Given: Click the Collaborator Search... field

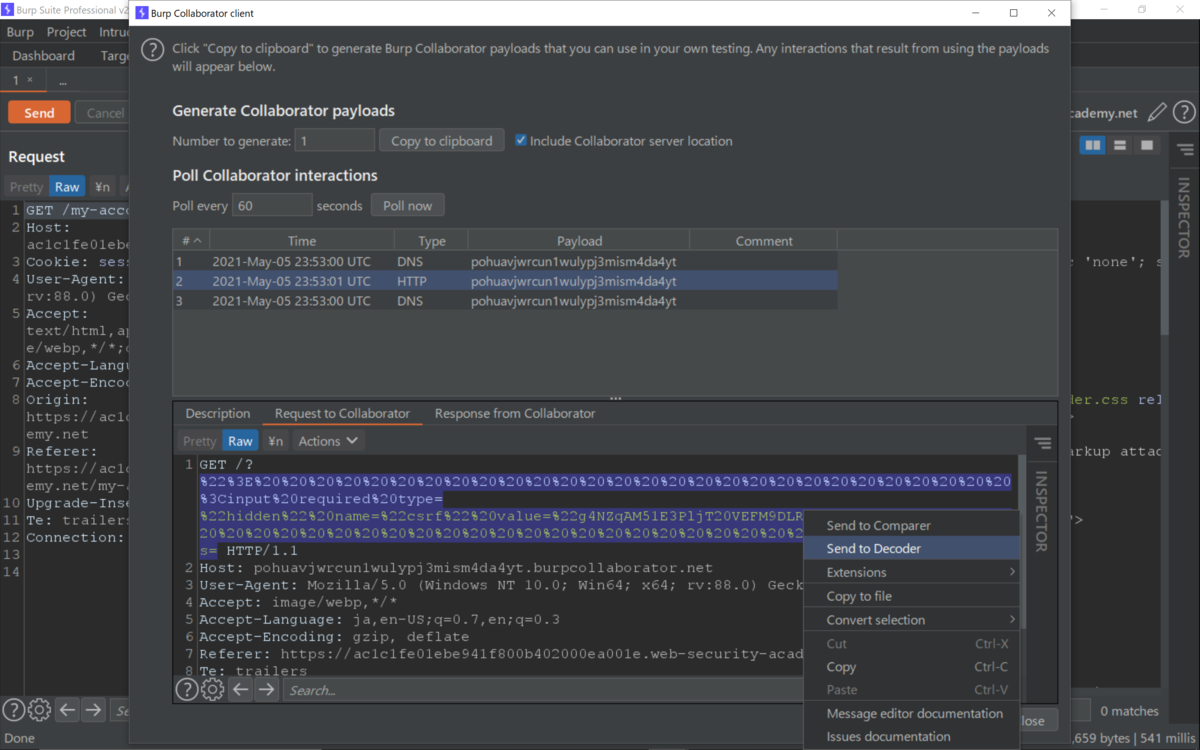Looking at the screenshot, I should click(x=543, y=690).
